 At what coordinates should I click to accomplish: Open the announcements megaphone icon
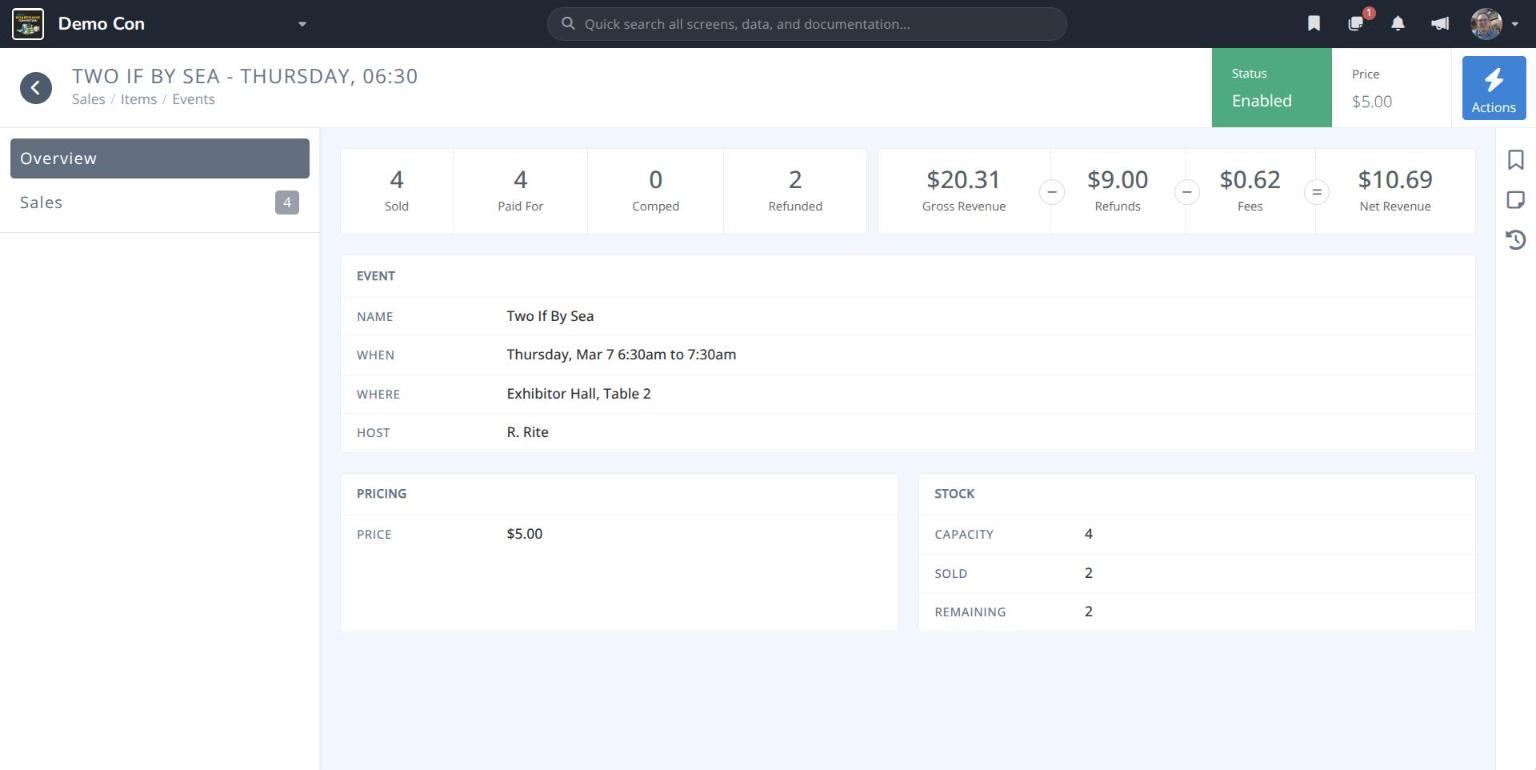[1440, 24]
